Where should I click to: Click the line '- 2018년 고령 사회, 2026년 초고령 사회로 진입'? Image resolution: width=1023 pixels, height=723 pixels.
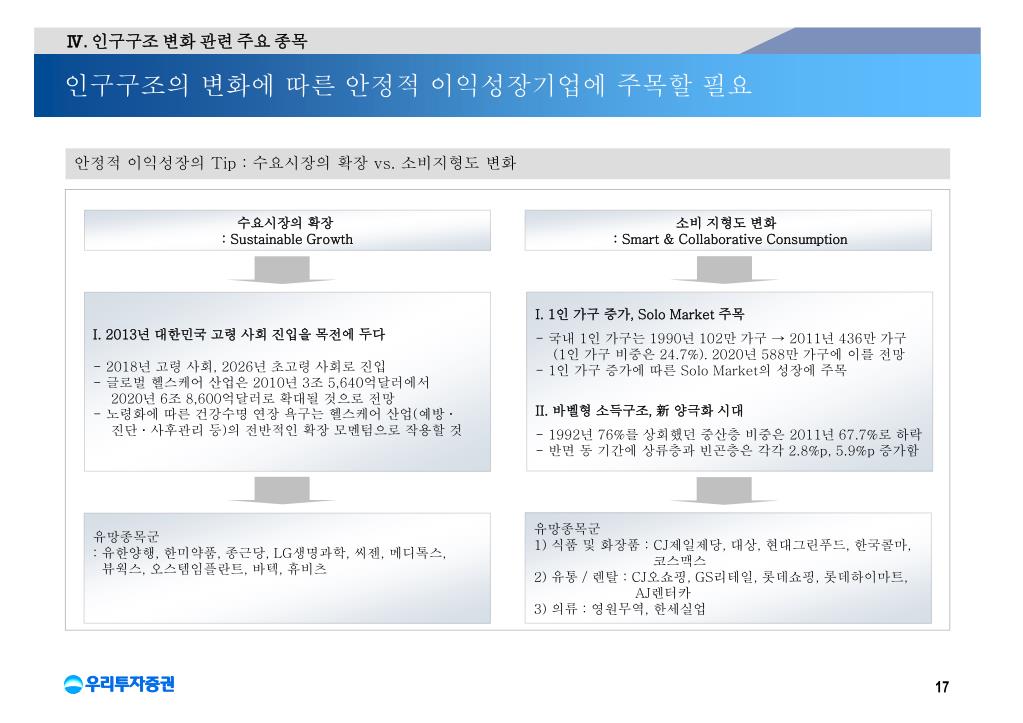coord(239,366)
